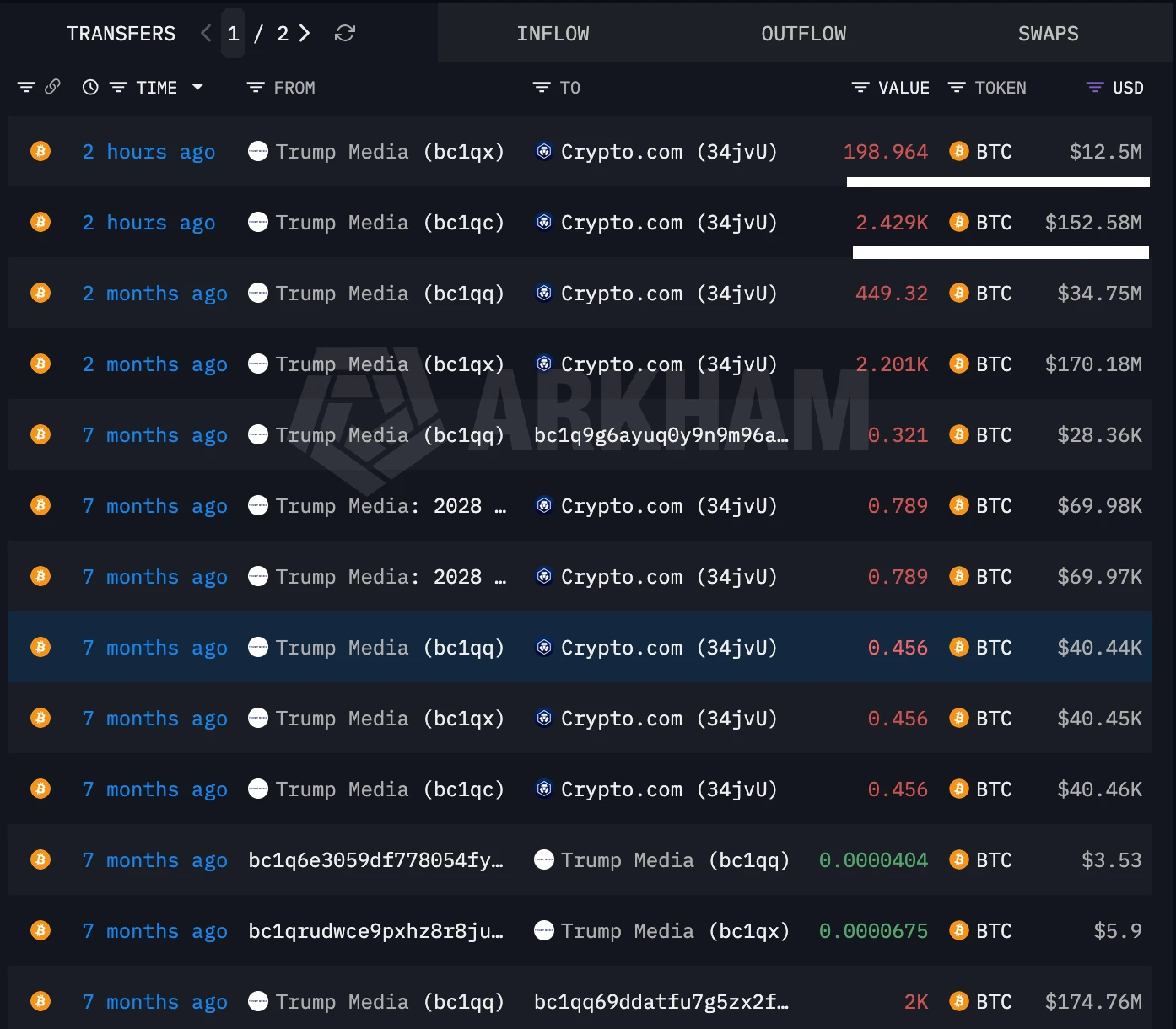Open USD column filter
The height and width of the screenshot is (1029, 1176).
(1094, 87)
